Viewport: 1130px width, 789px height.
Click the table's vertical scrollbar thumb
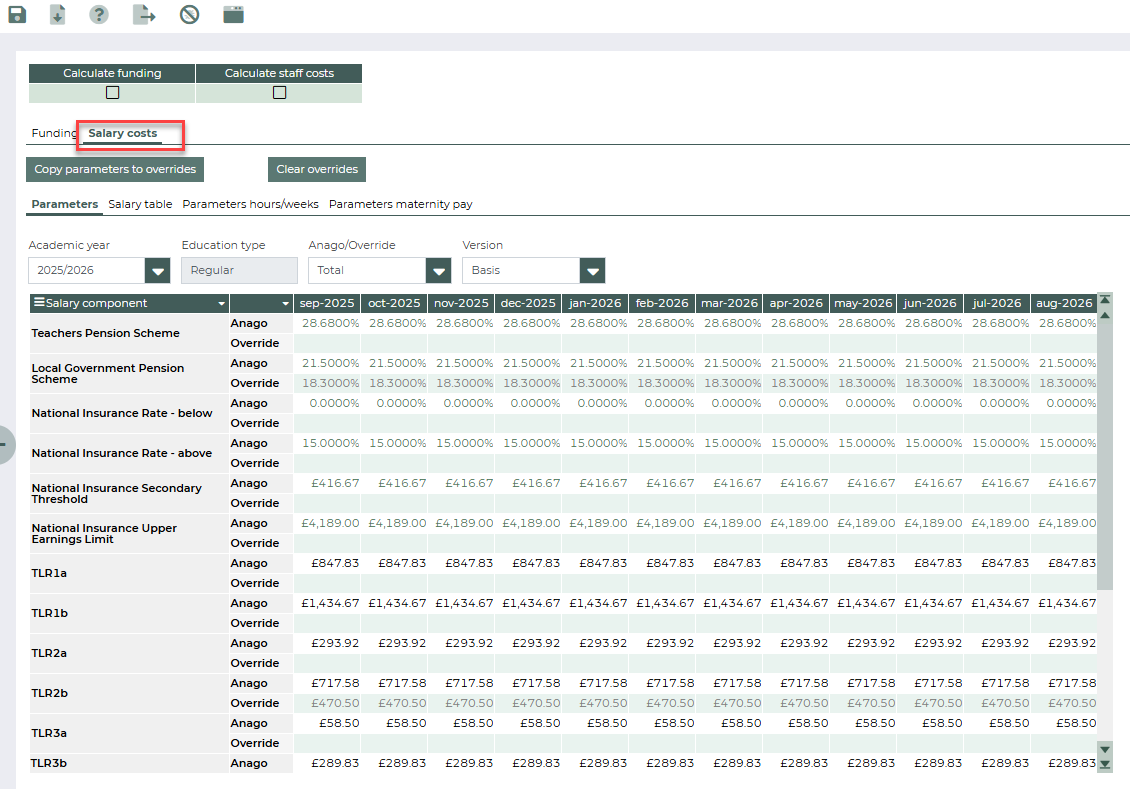(1105, 455)
